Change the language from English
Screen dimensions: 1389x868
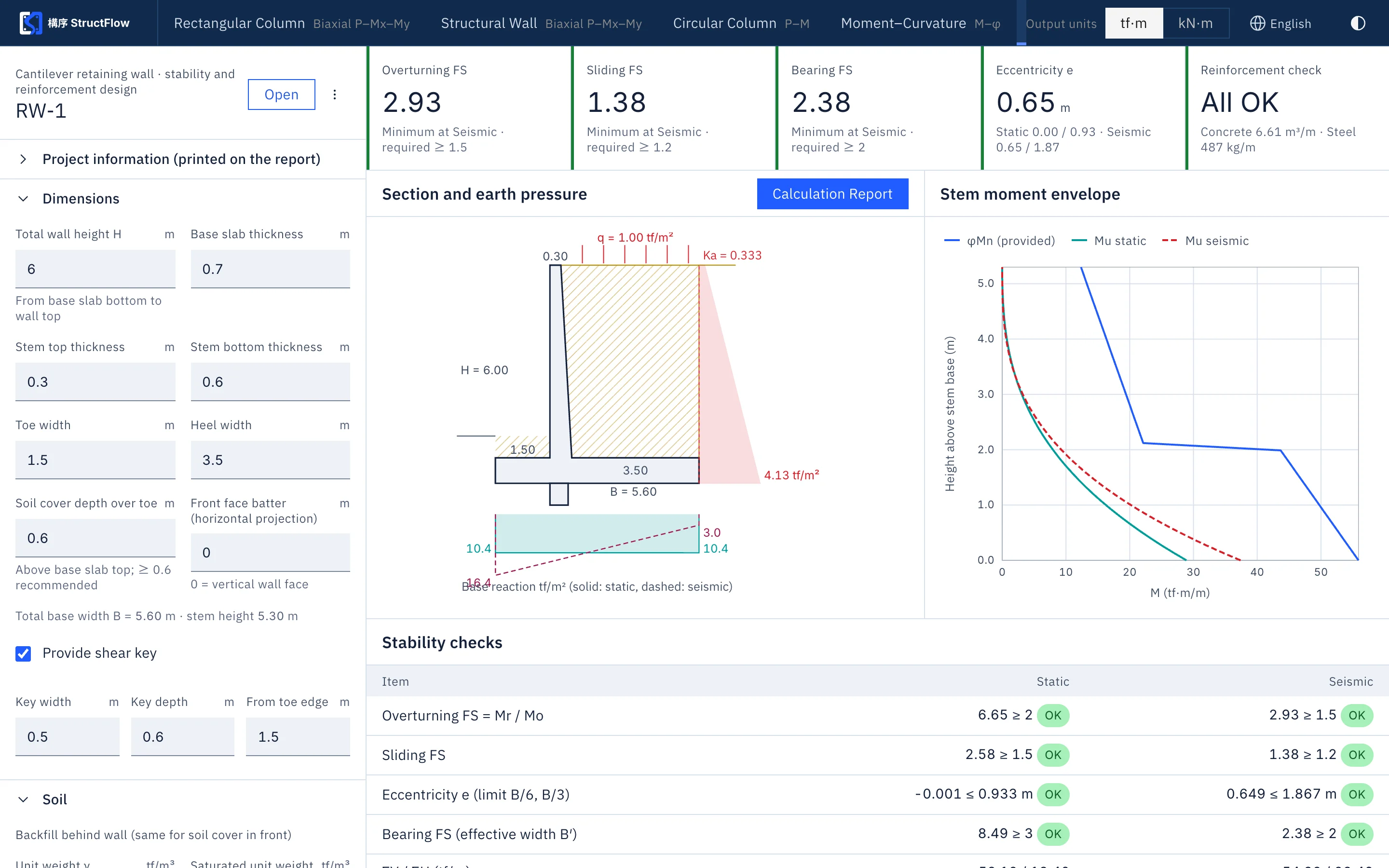[1280, 23]
